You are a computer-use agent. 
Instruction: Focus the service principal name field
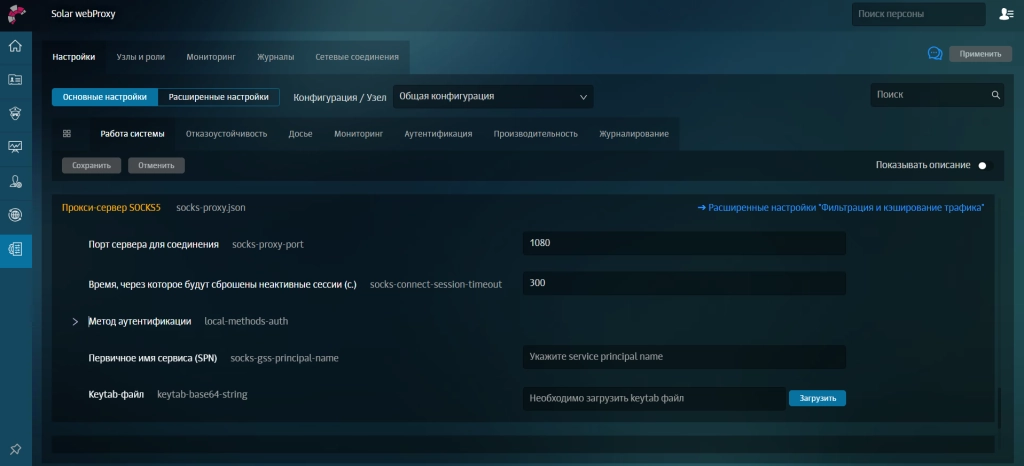click(x=684, y=357)
